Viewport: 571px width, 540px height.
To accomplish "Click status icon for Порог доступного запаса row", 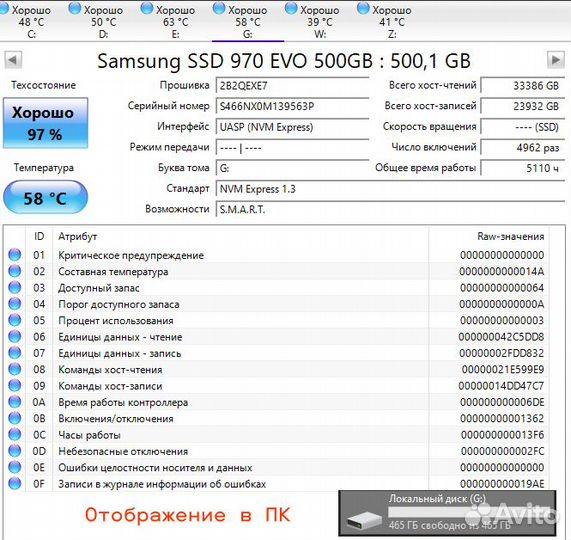I will coord(15,304).
